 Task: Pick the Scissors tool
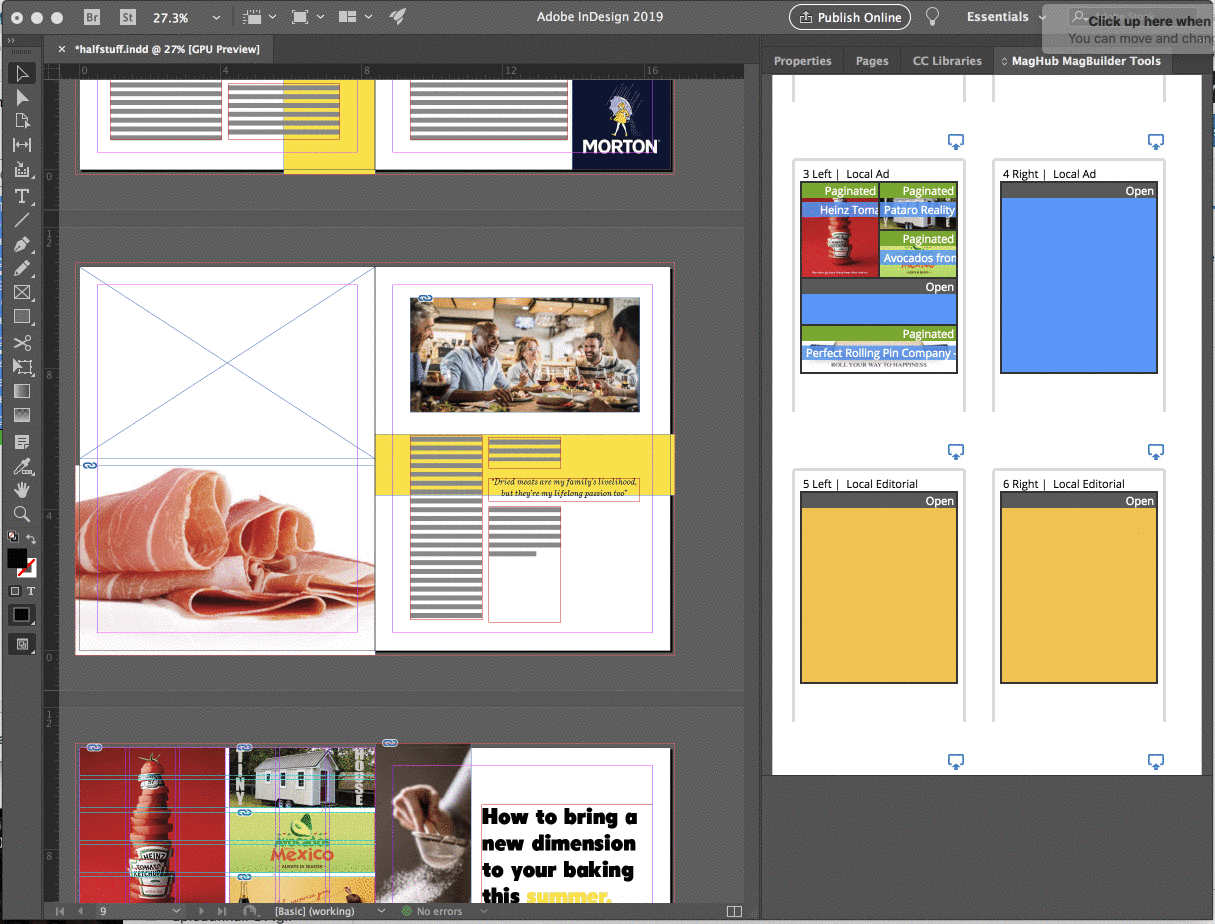[21, 343]
